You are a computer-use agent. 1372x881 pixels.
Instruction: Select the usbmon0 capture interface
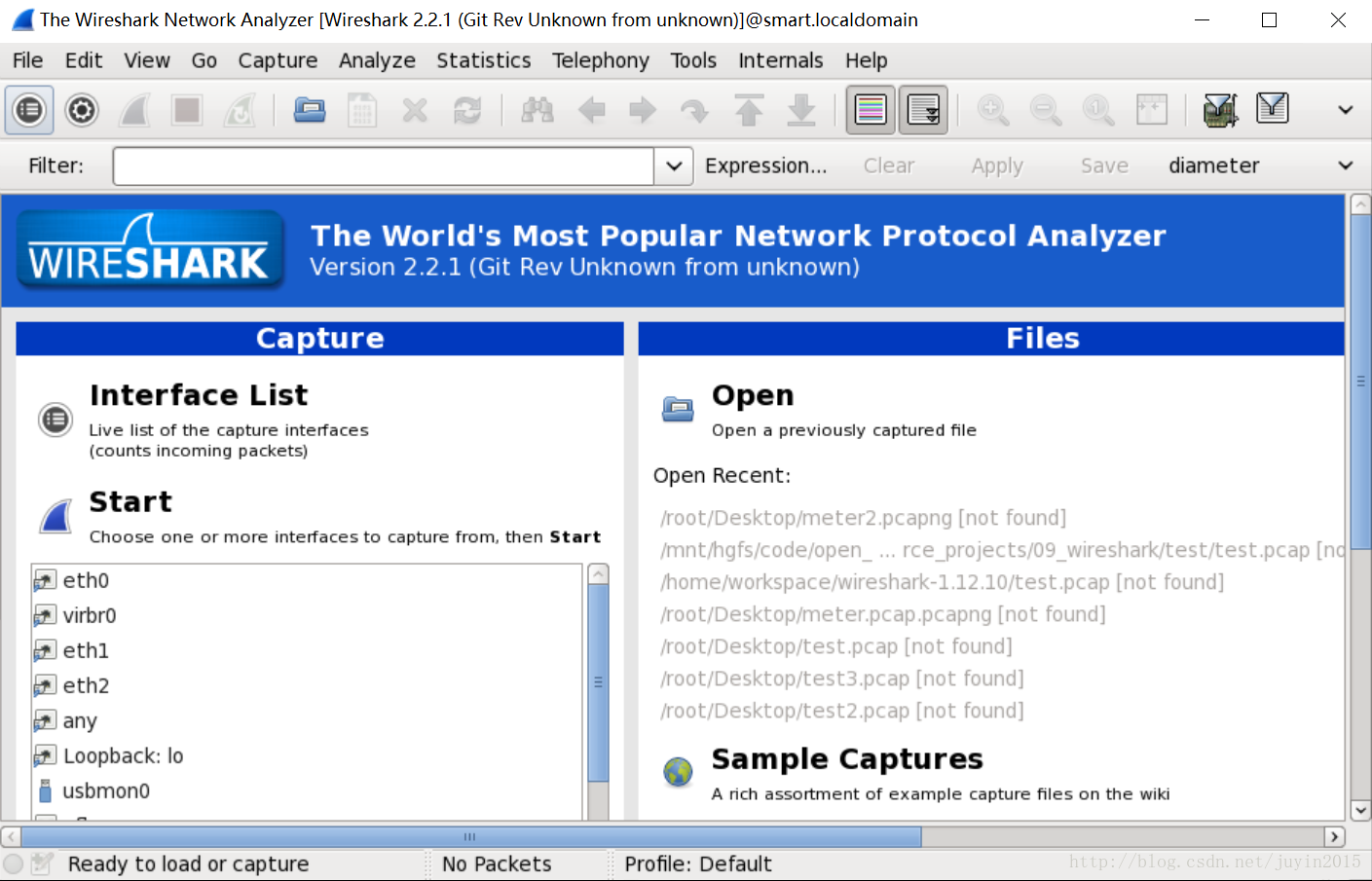point(308,790)
